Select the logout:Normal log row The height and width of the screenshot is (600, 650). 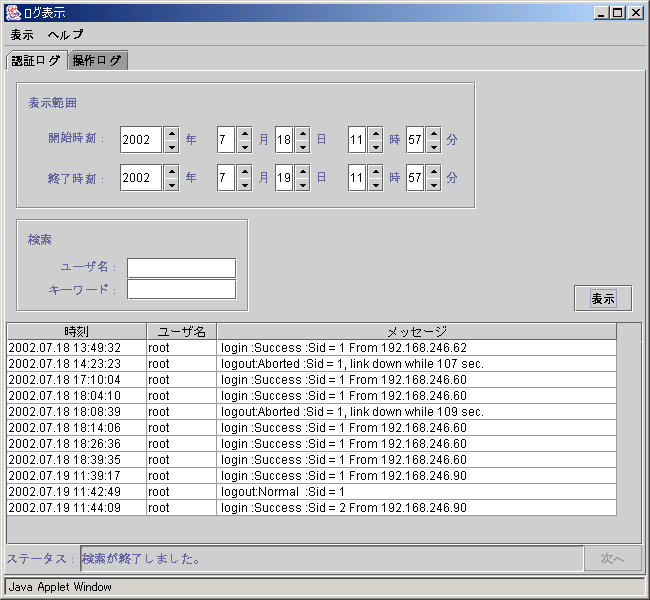click(300, 492)
